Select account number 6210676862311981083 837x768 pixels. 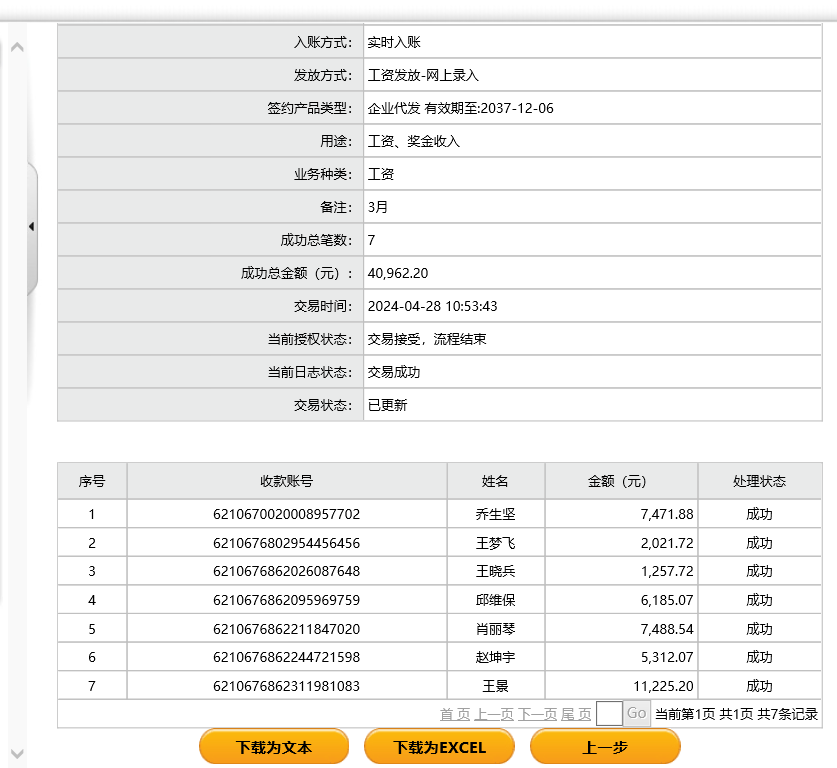pyautogui.click(x=287, y=686)
